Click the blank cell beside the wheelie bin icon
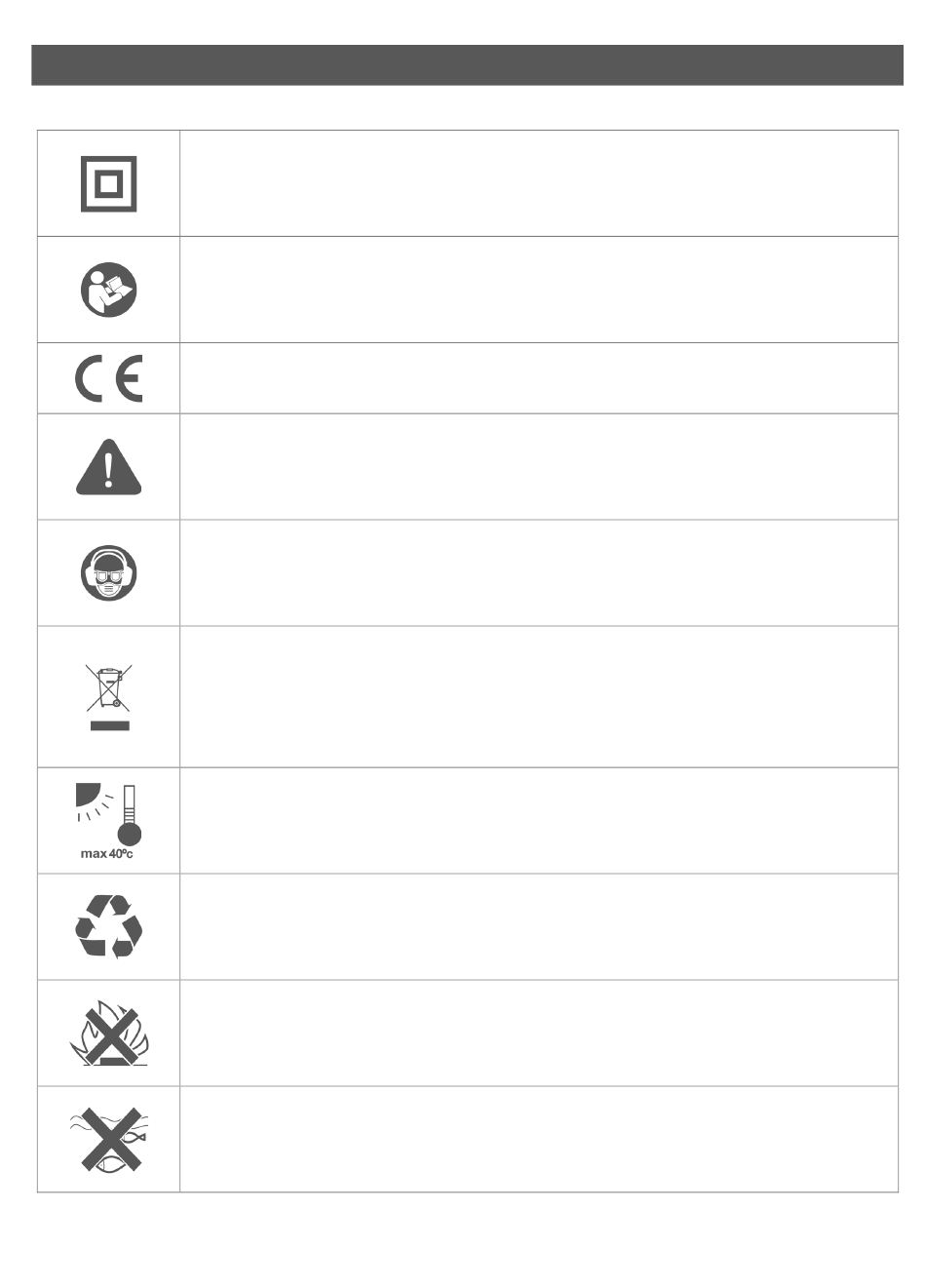926x1288 pixels. coord(538,697)
